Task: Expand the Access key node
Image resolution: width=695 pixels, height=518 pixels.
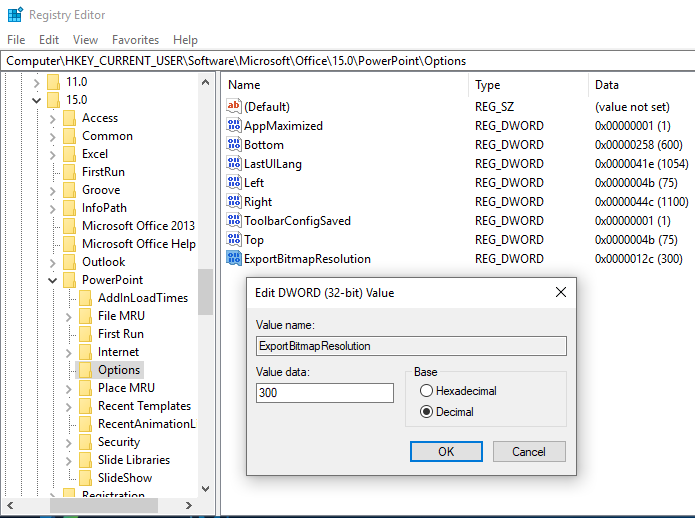Action: pos(53,119)
